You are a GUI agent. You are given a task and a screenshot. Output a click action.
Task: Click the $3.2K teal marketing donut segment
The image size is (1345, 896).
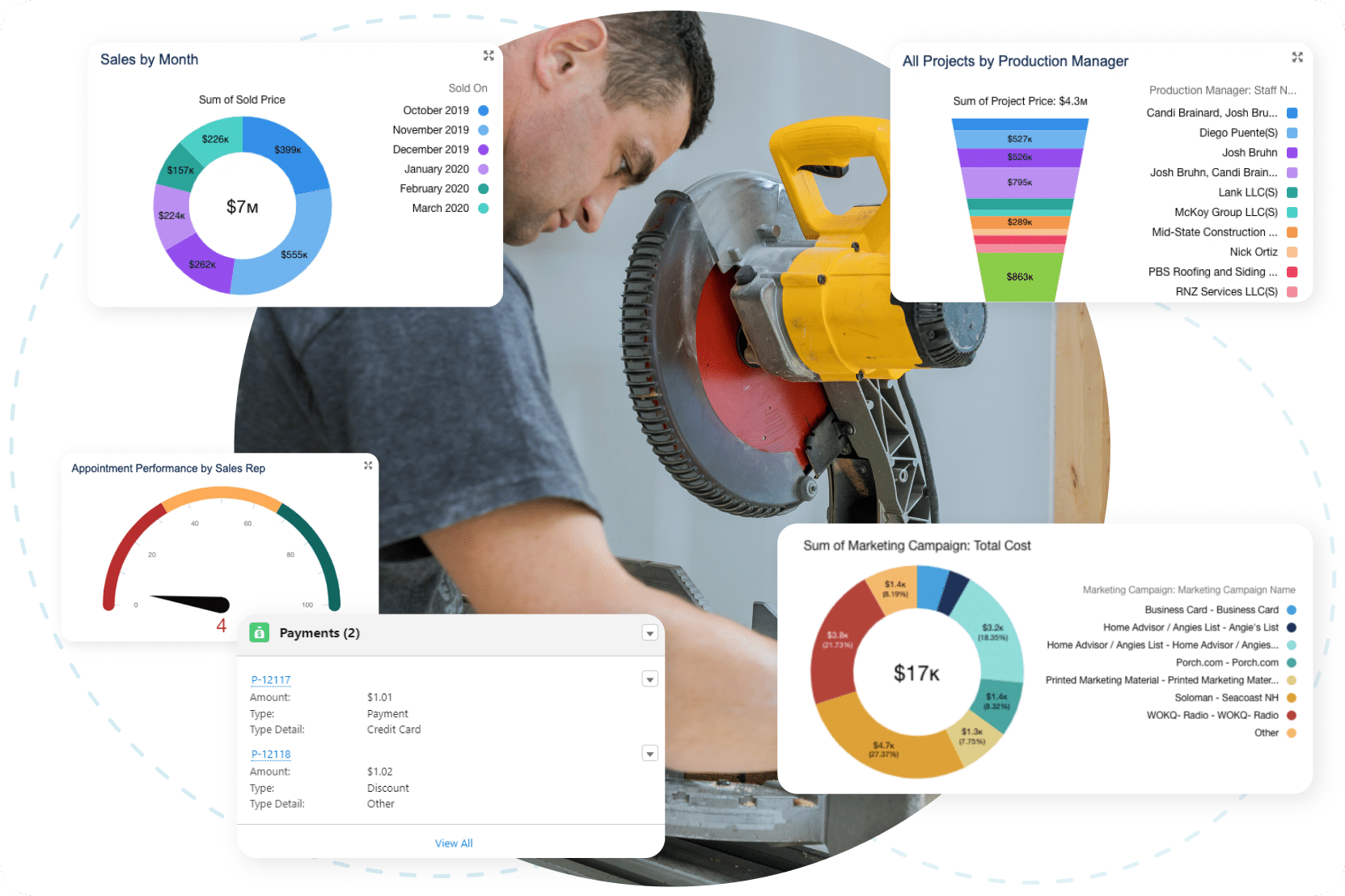point(992,632)
